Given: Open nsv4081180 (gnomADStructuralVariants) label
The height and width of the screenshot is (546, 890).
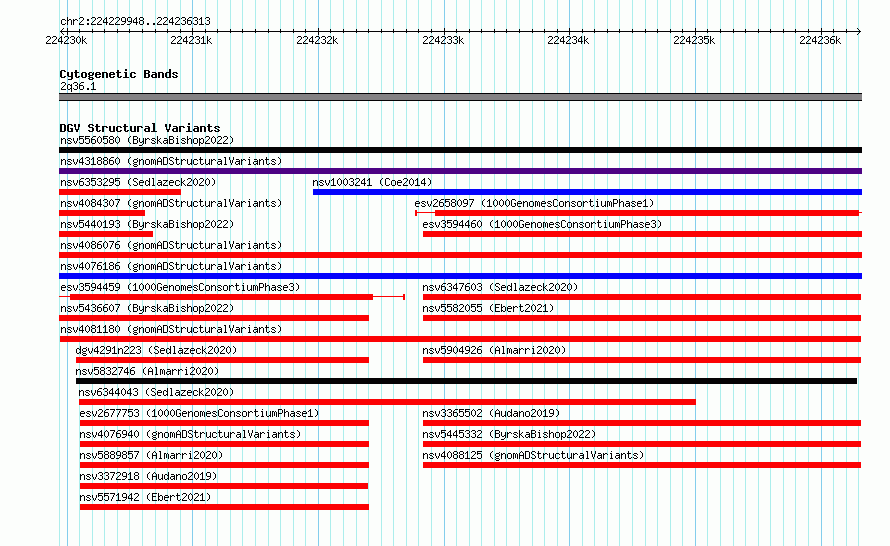Looking at the screenshot, I should click(171, 329).
